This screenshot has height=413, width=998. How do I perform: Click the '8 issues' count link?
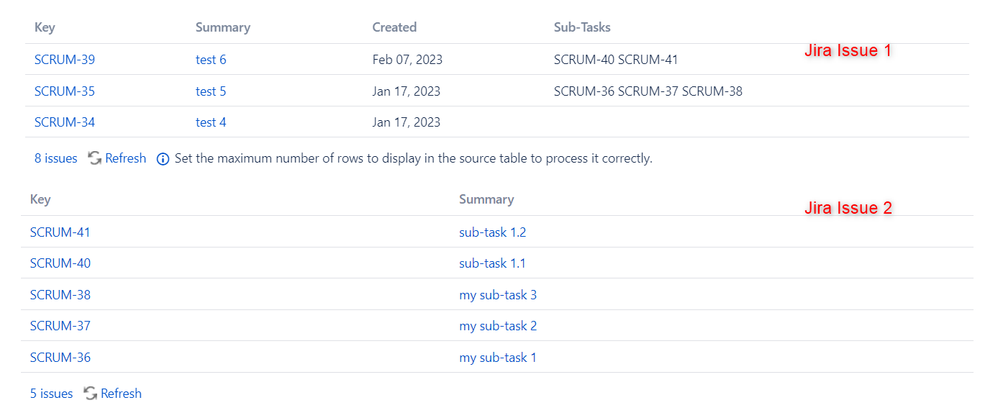click(x=56, y=158)
